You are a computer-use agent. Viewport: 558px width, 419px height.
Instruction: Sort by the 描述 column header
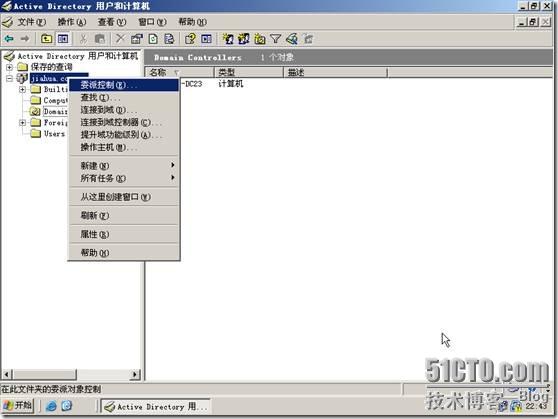pos(335,73)
